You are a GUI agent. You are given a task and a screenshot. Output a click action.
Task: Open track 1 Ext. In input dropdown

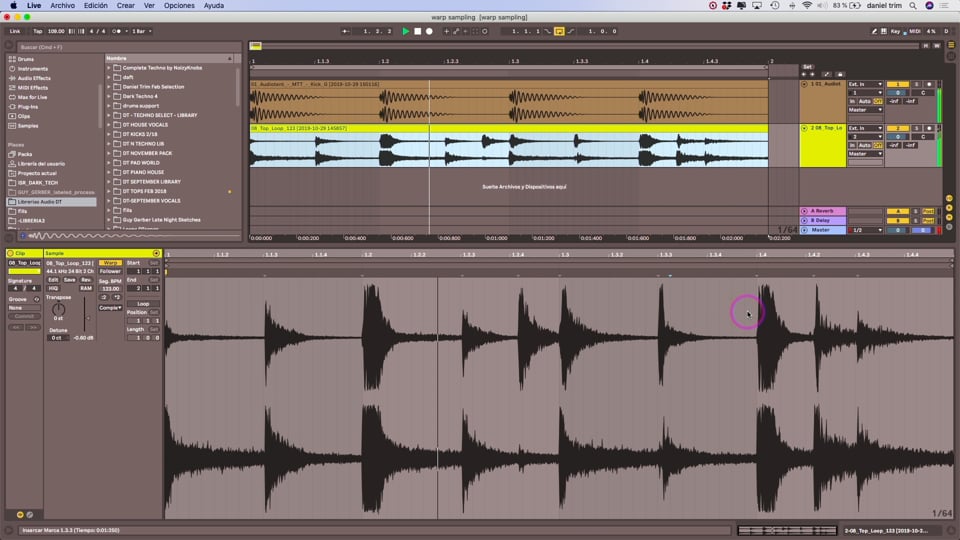(865, 84)
